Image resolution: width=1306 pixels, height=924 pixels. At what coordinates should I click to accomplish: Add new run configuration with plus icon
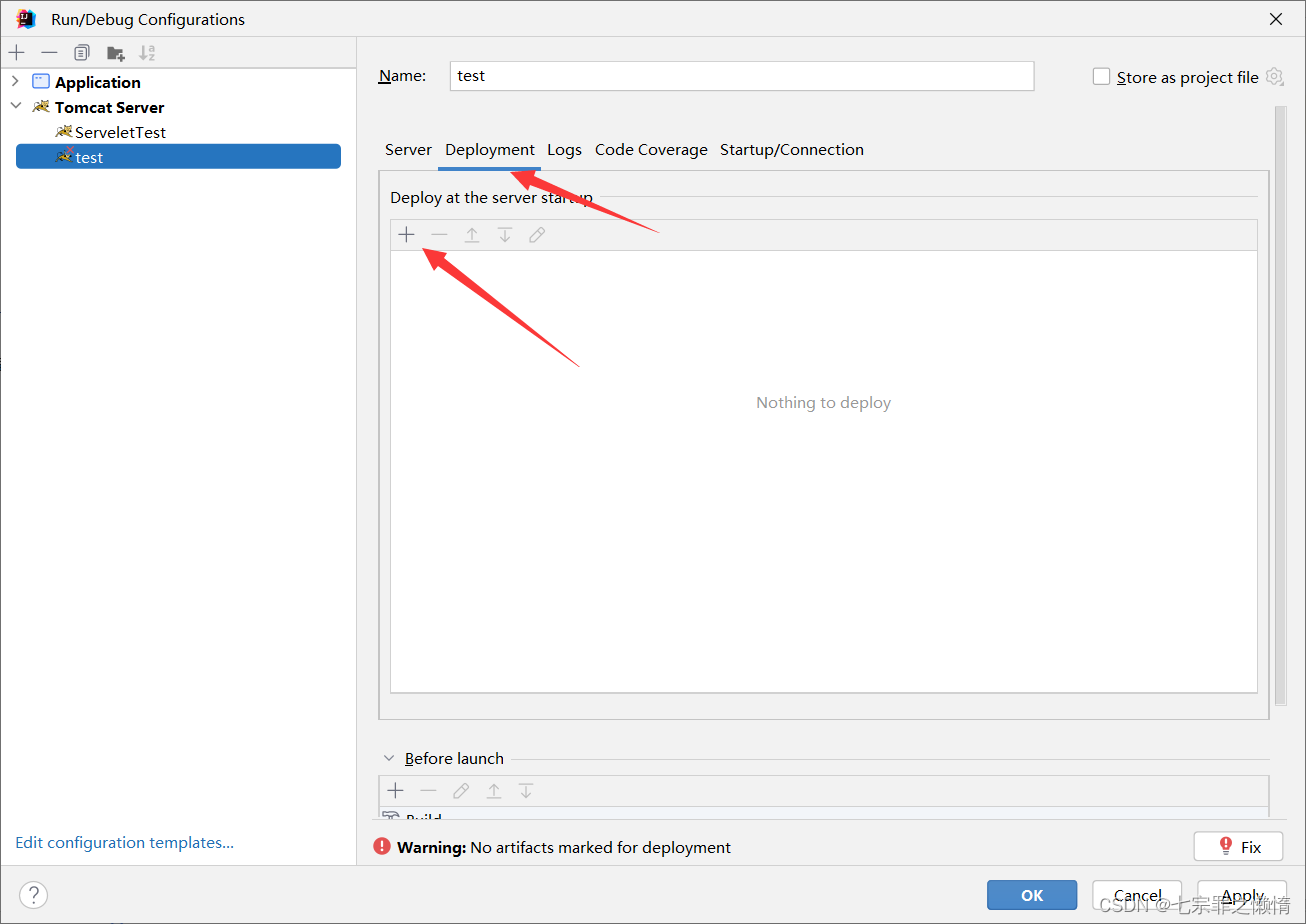coord(17,53)
